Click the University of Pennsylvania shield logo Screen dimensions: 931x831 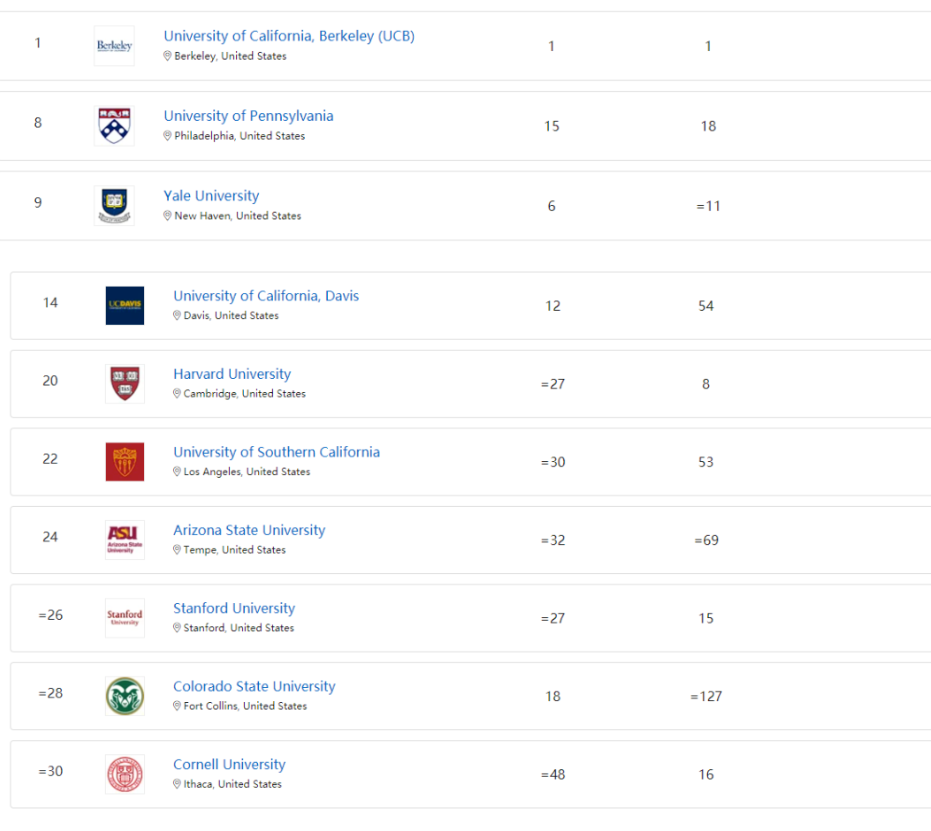pyautogui.click(x=114, y=126)
